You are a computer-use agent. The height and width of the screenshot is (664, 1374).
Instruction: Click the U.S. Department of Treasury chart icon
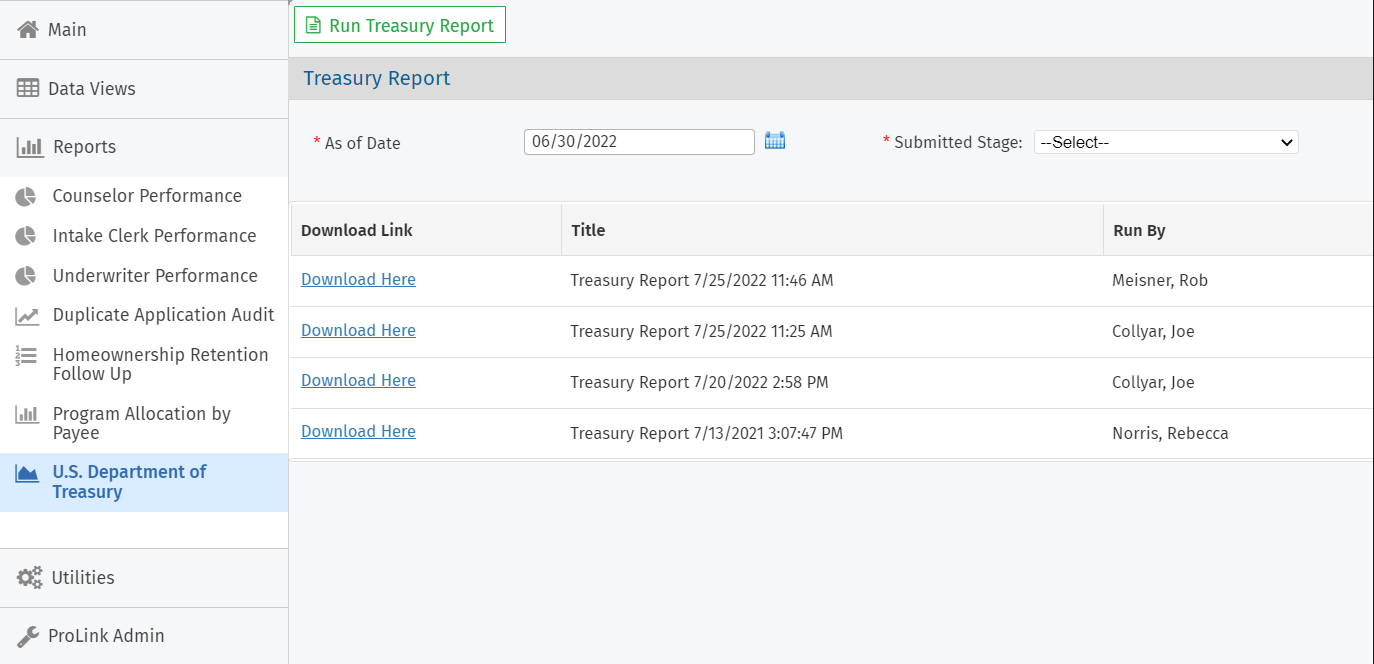tap(31, 472)
